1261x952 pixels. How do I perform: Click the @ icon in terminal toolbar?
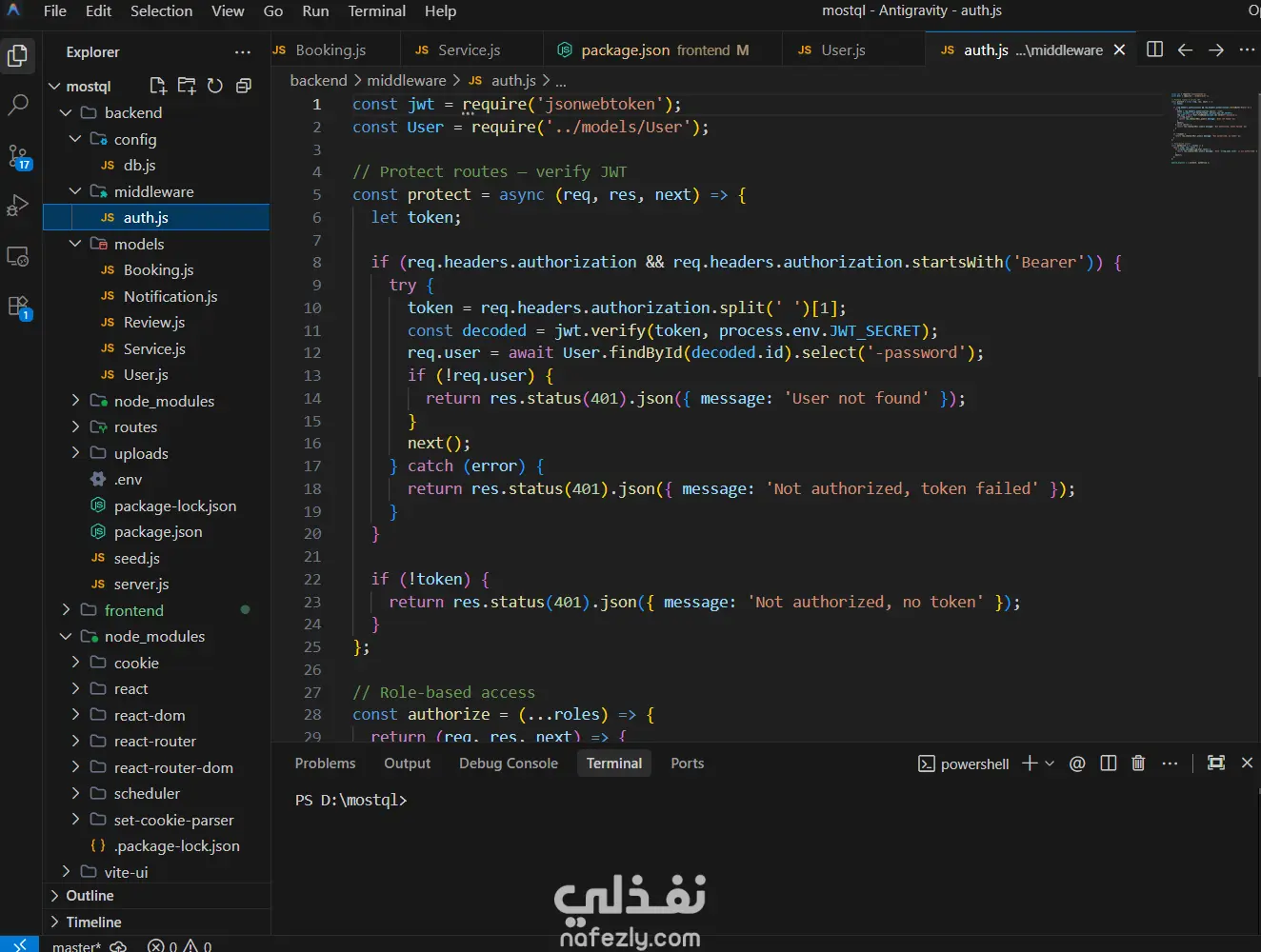[1077, 764]
